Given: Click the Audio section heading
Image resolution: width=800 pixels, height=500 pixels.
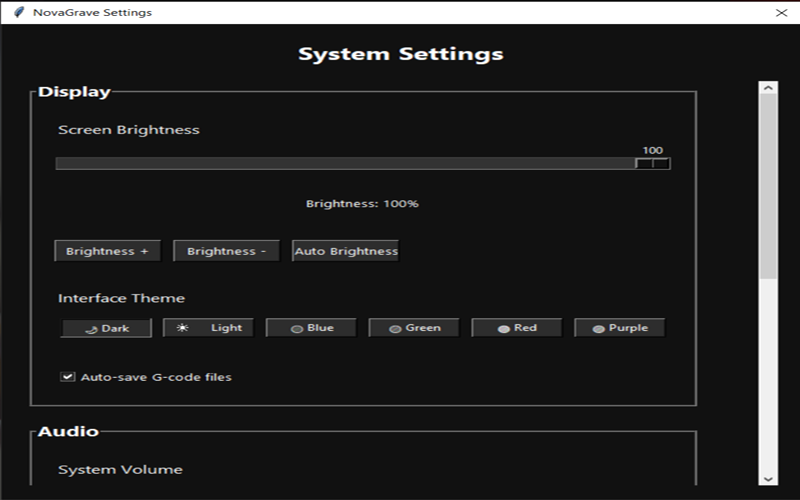Looking at the screenshot, I should tap(68, 432).
